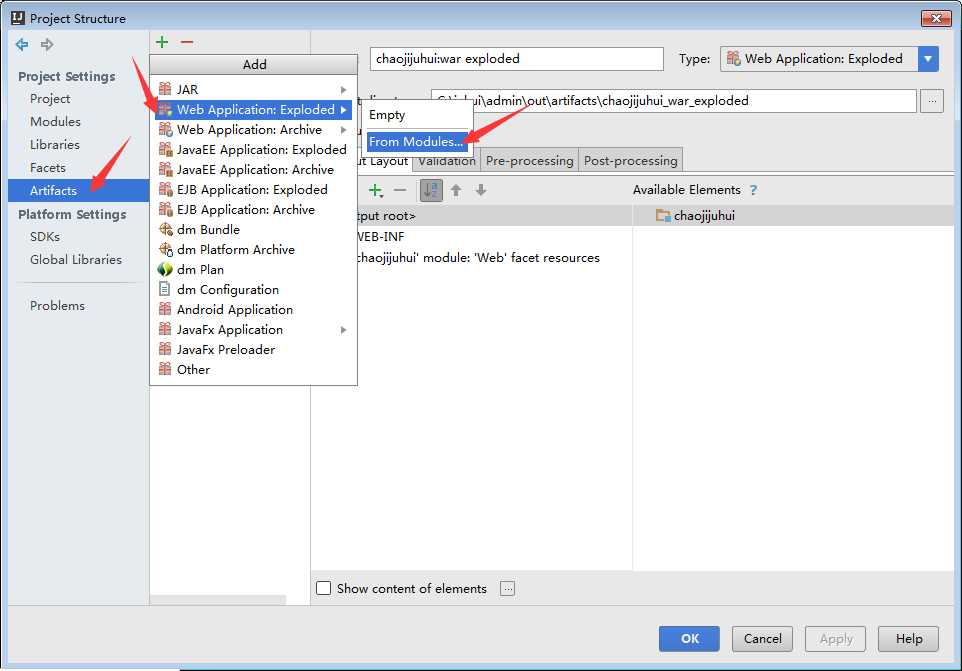
Task: Expand Web Application: Exploded submenu arrow
Action: (x=344, y=110)
